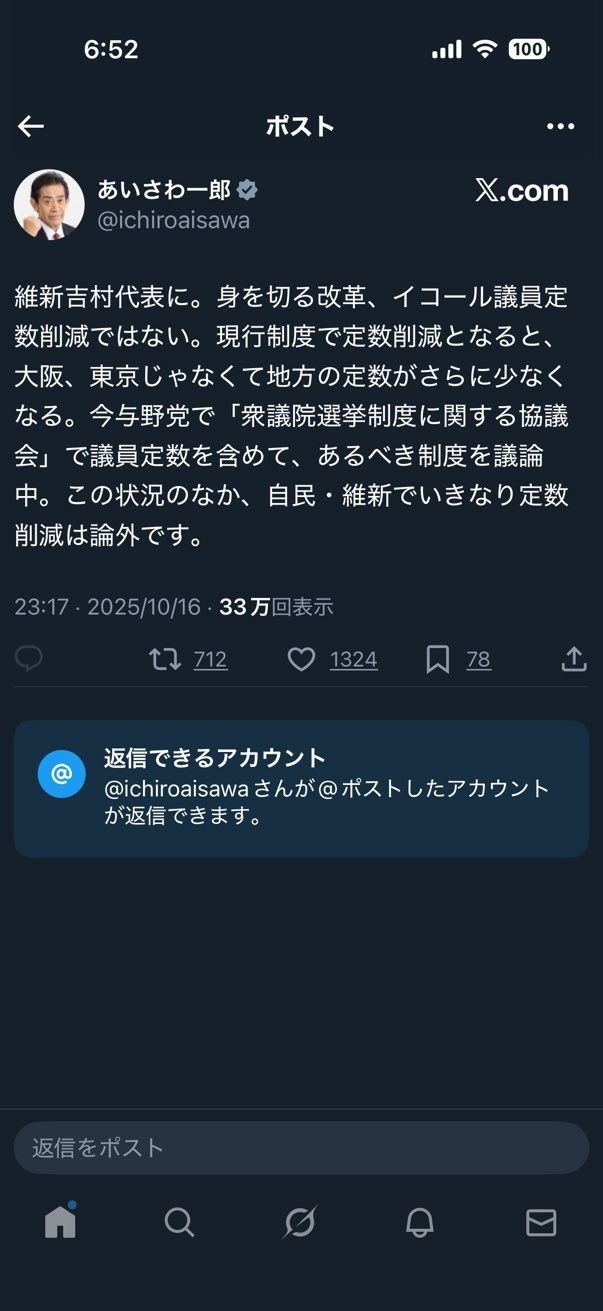Image resolution: width=603 pixels, height=1311 pixels.
Task: Tap the X.com logo
Action: click(521, 191)
